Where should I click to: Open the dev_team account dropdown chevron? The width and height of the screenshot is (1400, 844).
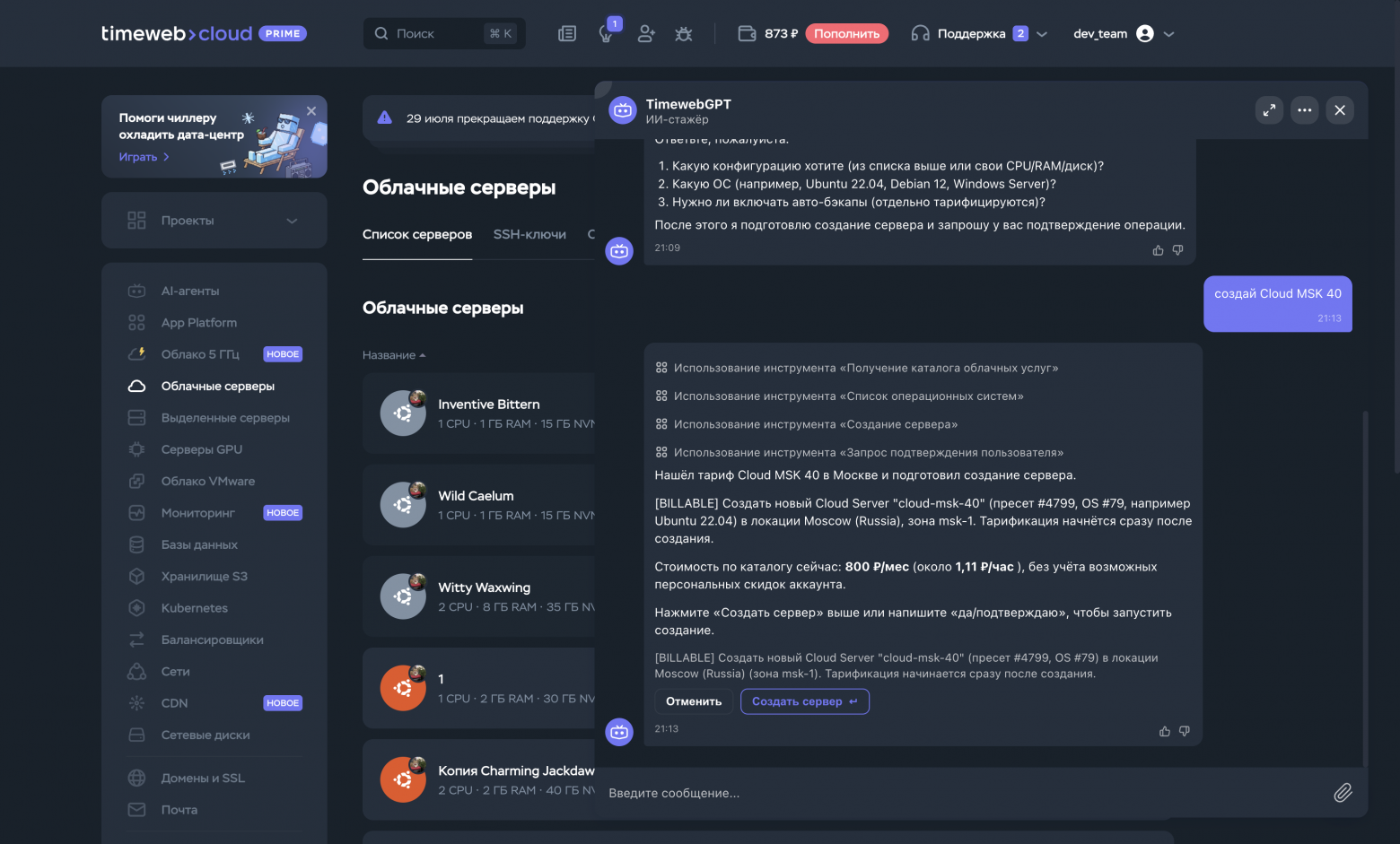(x=1168, y=34)
